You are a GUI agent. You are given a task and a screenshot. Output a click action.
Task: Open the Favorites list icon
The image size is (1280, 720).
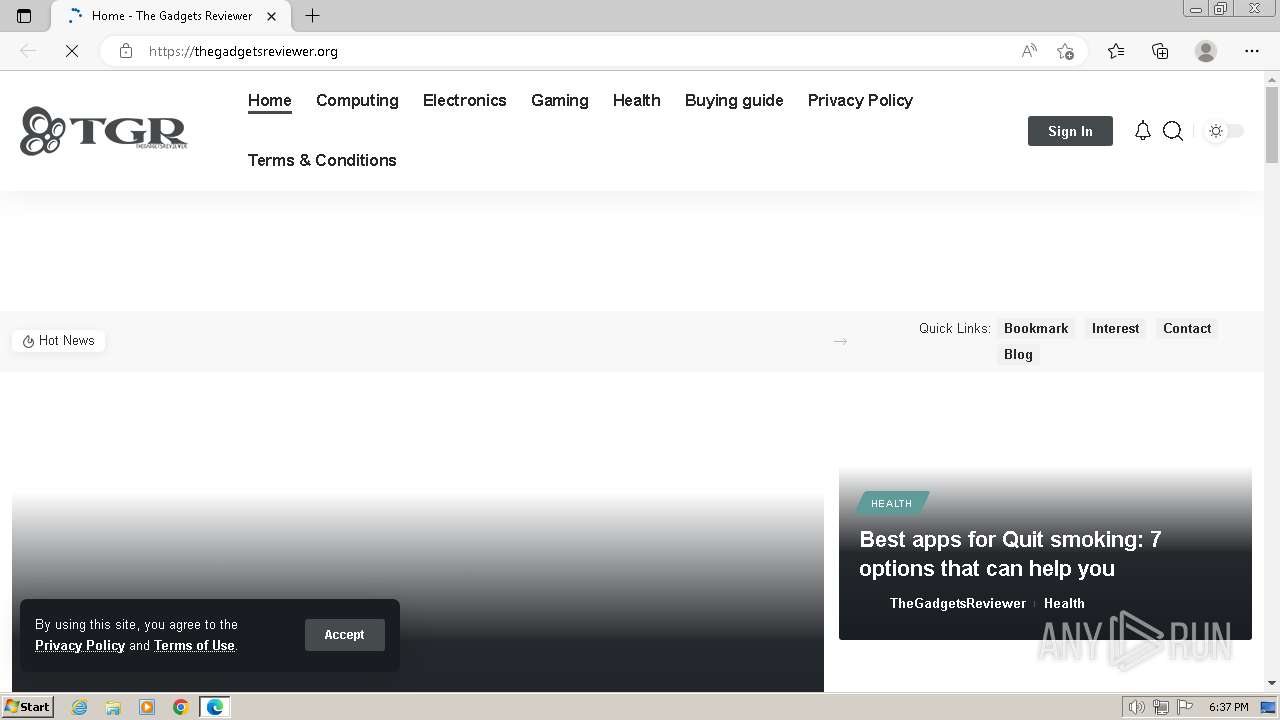click(1116, 51)
